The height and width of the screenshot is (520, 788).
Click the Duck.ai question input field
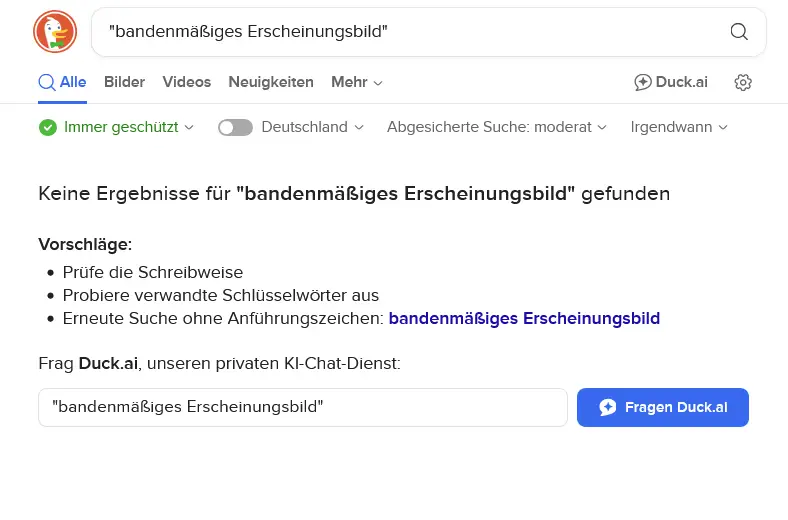(302, 408)
